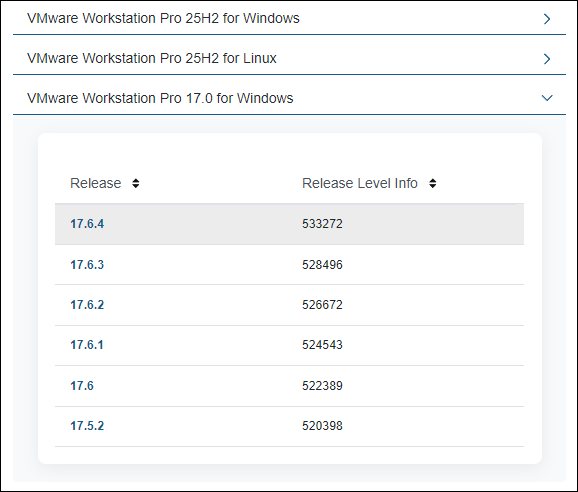Select build number 526672
Image resolution: width=578 pixels, height=492 pixels.
click(x=323, y=305)
